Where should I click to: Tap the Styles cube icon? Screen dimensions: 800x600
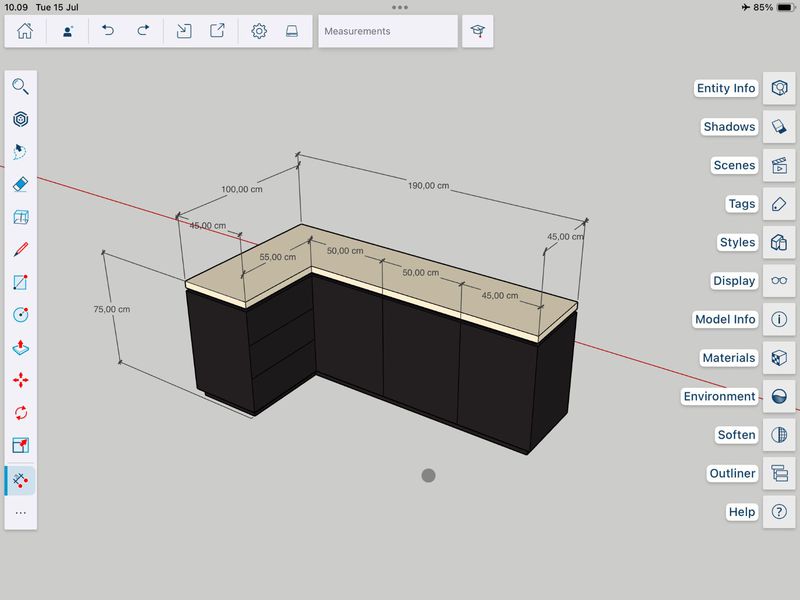[x=779, y=242]
